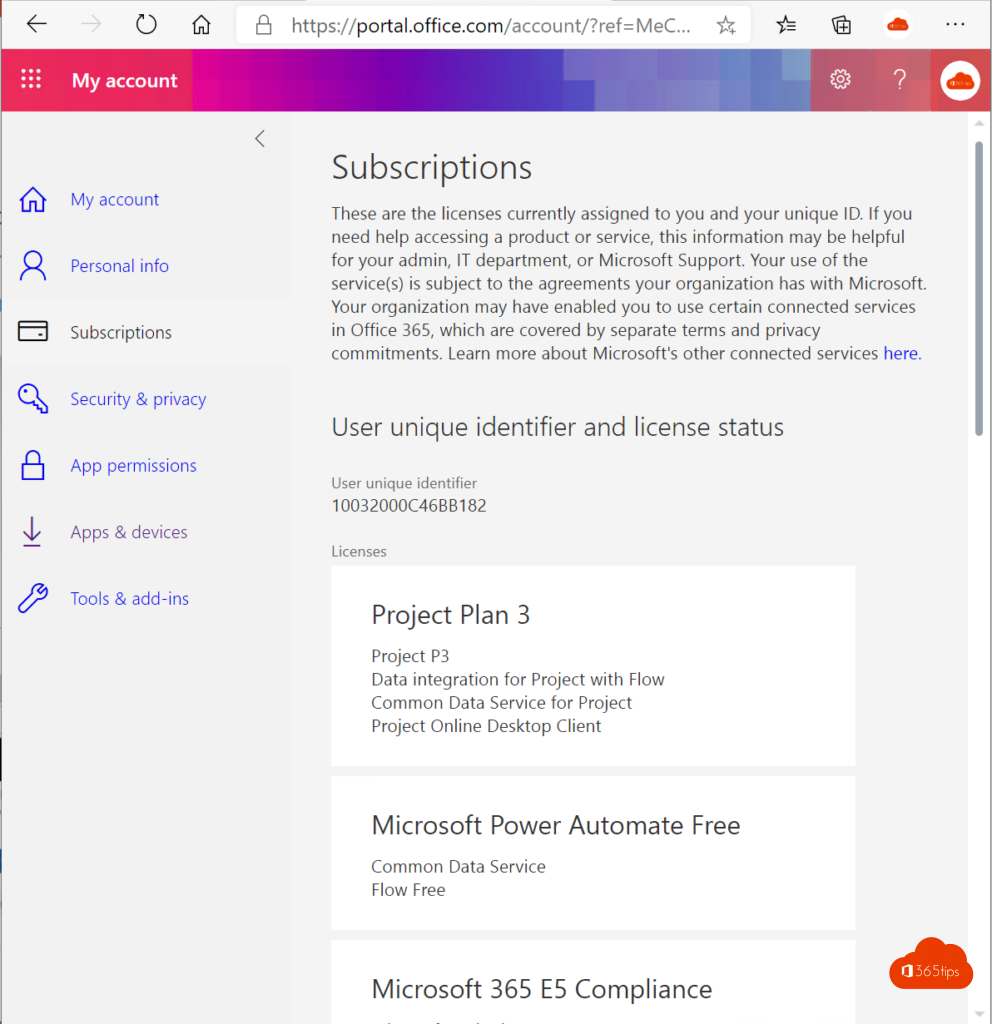This screenshot has height=1024, width=992.
Task: Click the house icon beside My account
Action: pos(33,199)
